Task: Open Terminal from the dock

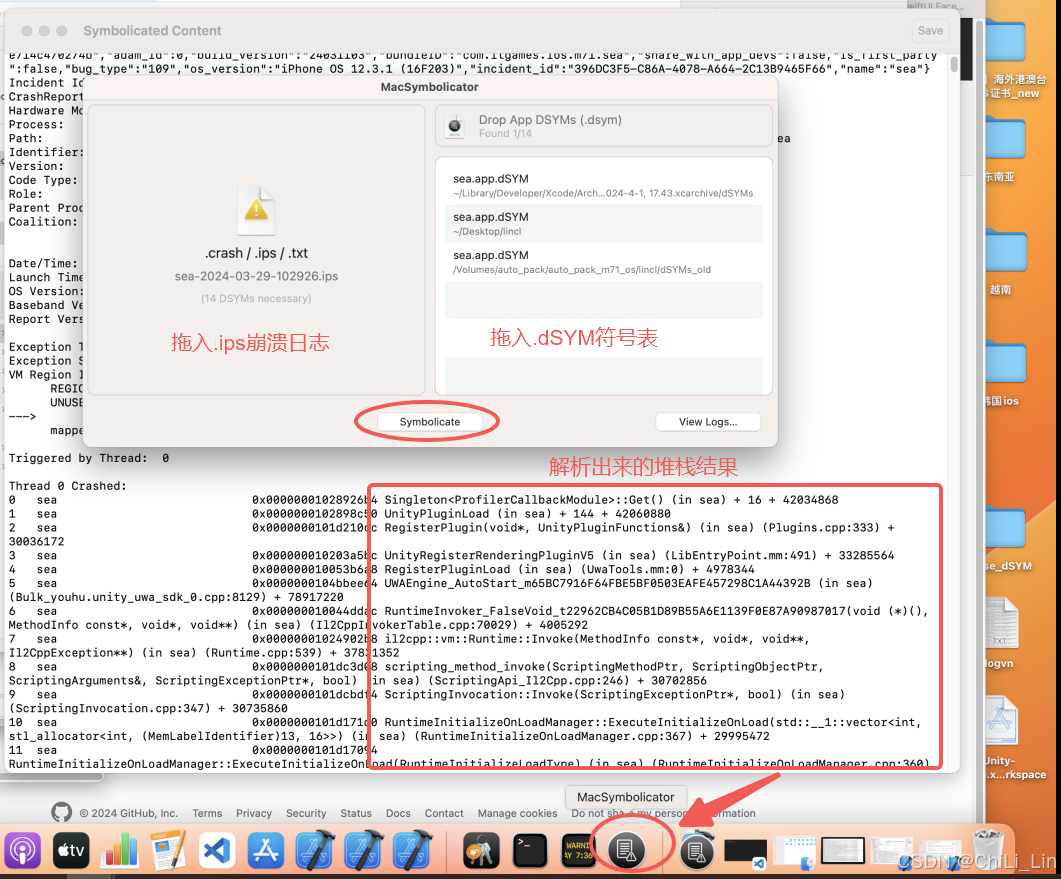Action: [x=530, y=850]
